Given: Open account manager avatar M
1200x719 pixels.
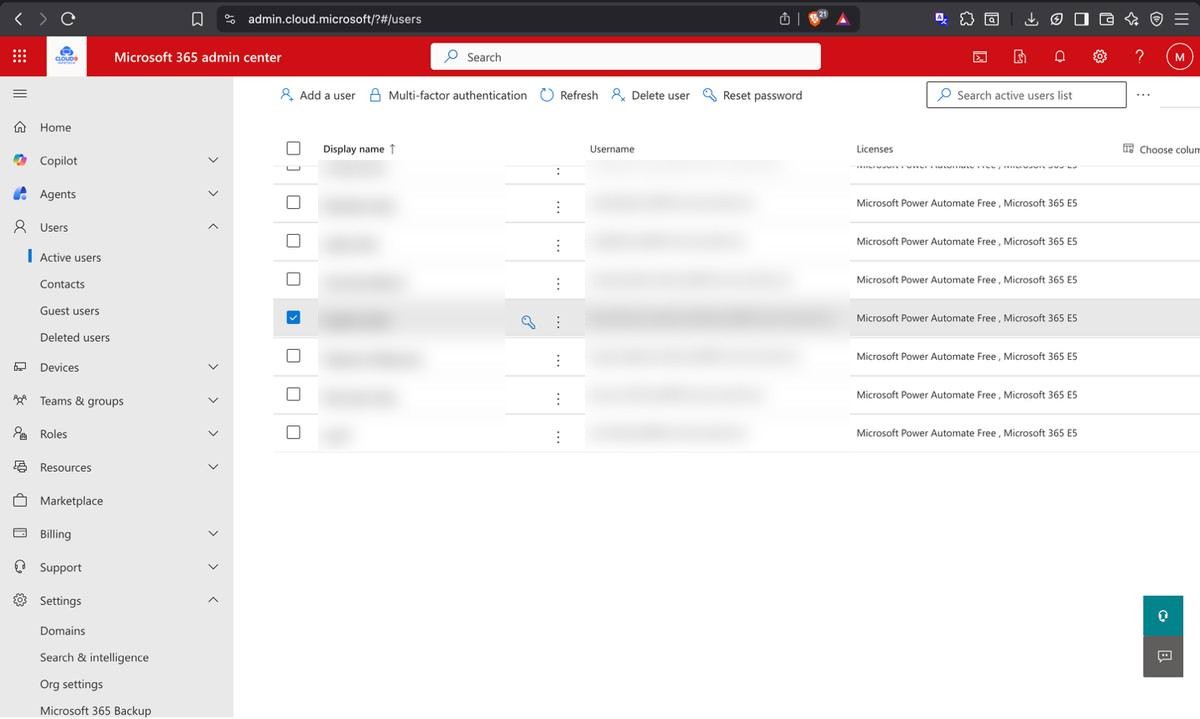Looking at the screenshot, I should 1180,57.
